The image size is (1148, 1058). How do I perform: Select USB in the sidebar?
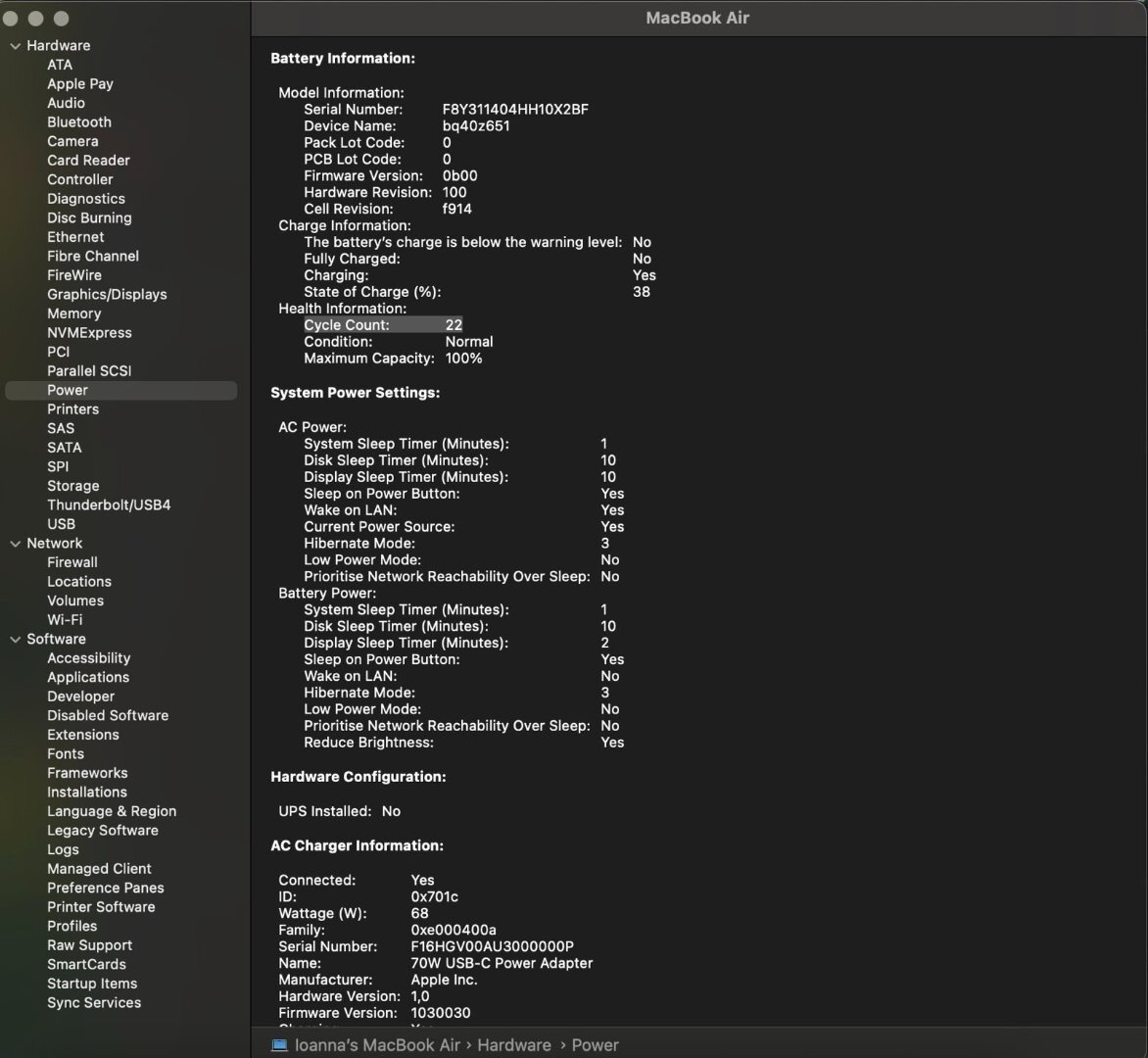pyautogui.click(x=61, y=524)
